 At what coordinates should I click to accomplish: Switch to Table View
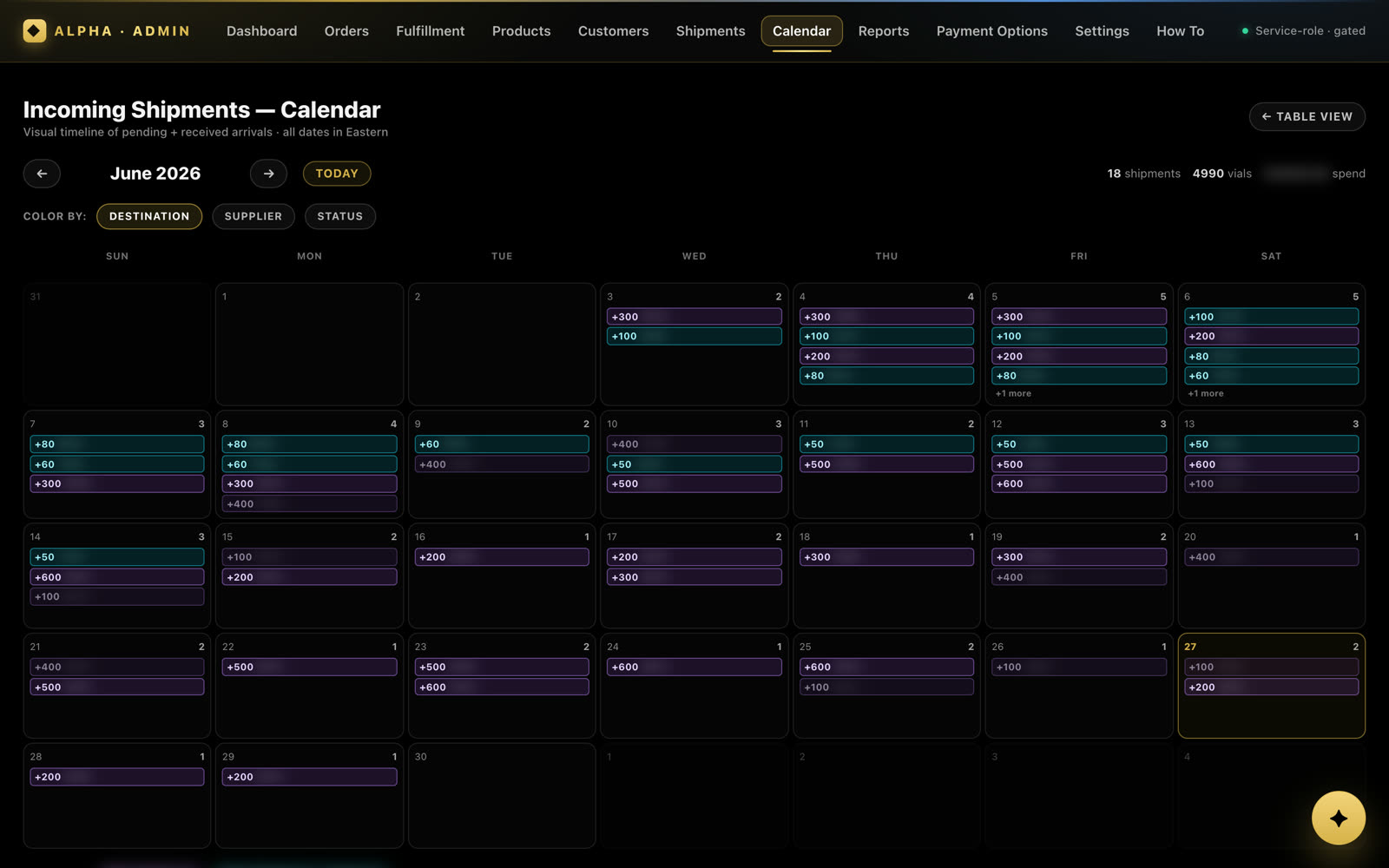pos(1307,116)
